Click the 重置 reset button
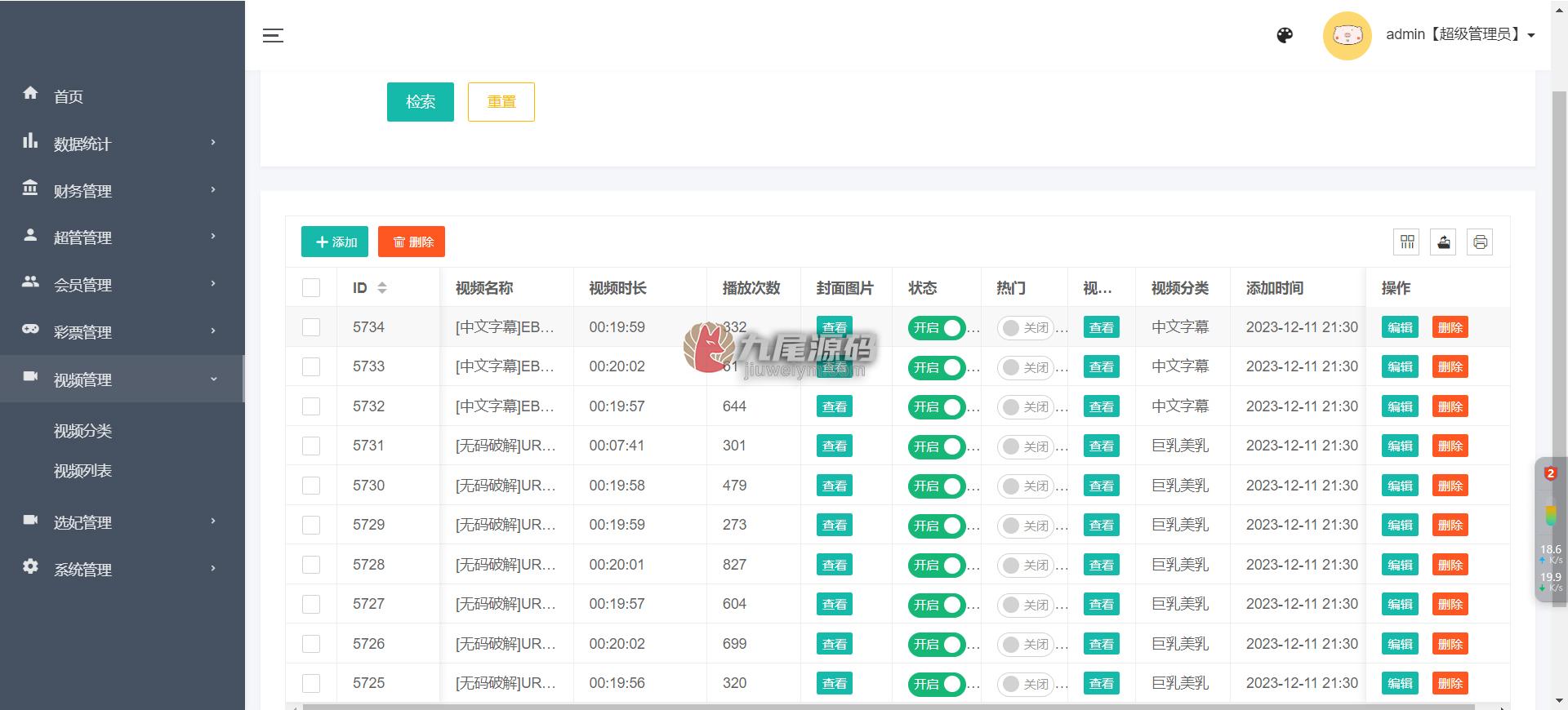Viewport: 1568px width, 710px height. [x=501, y=102]
